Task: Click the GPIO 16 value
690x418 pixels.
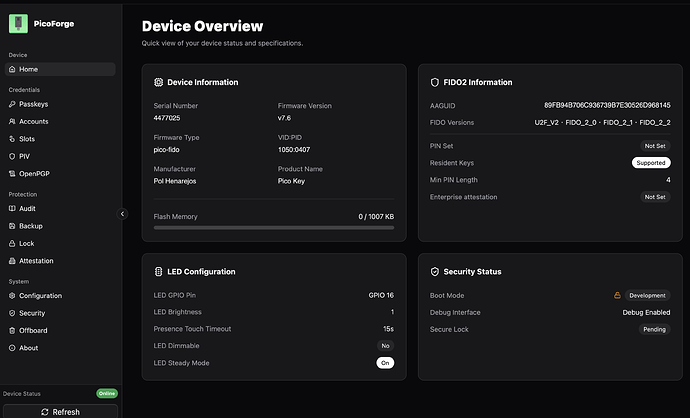Action: click(381, 295)
